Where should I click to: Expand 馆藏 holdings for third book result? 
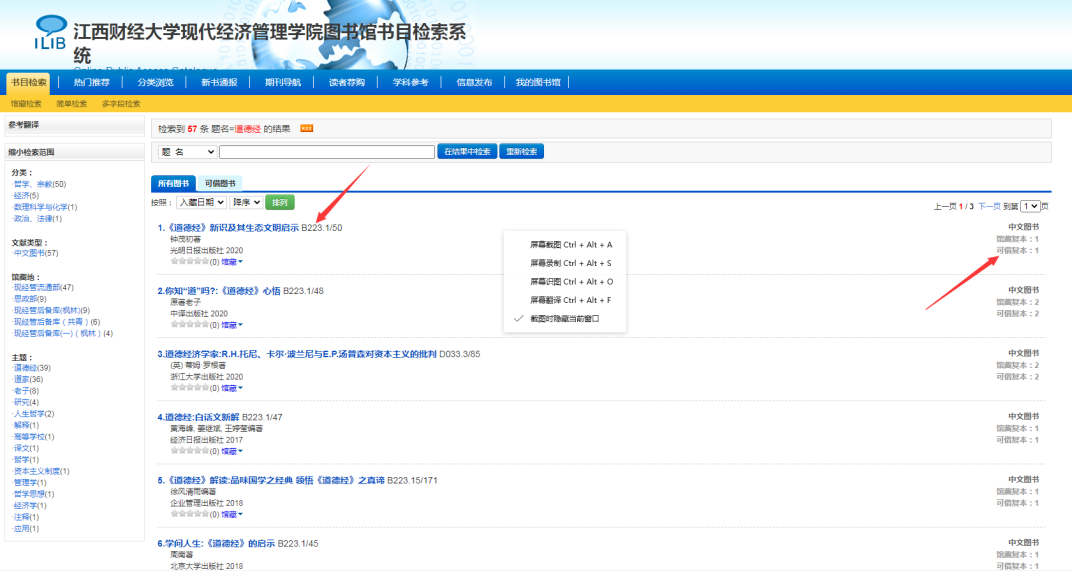(x=232, y=388)
